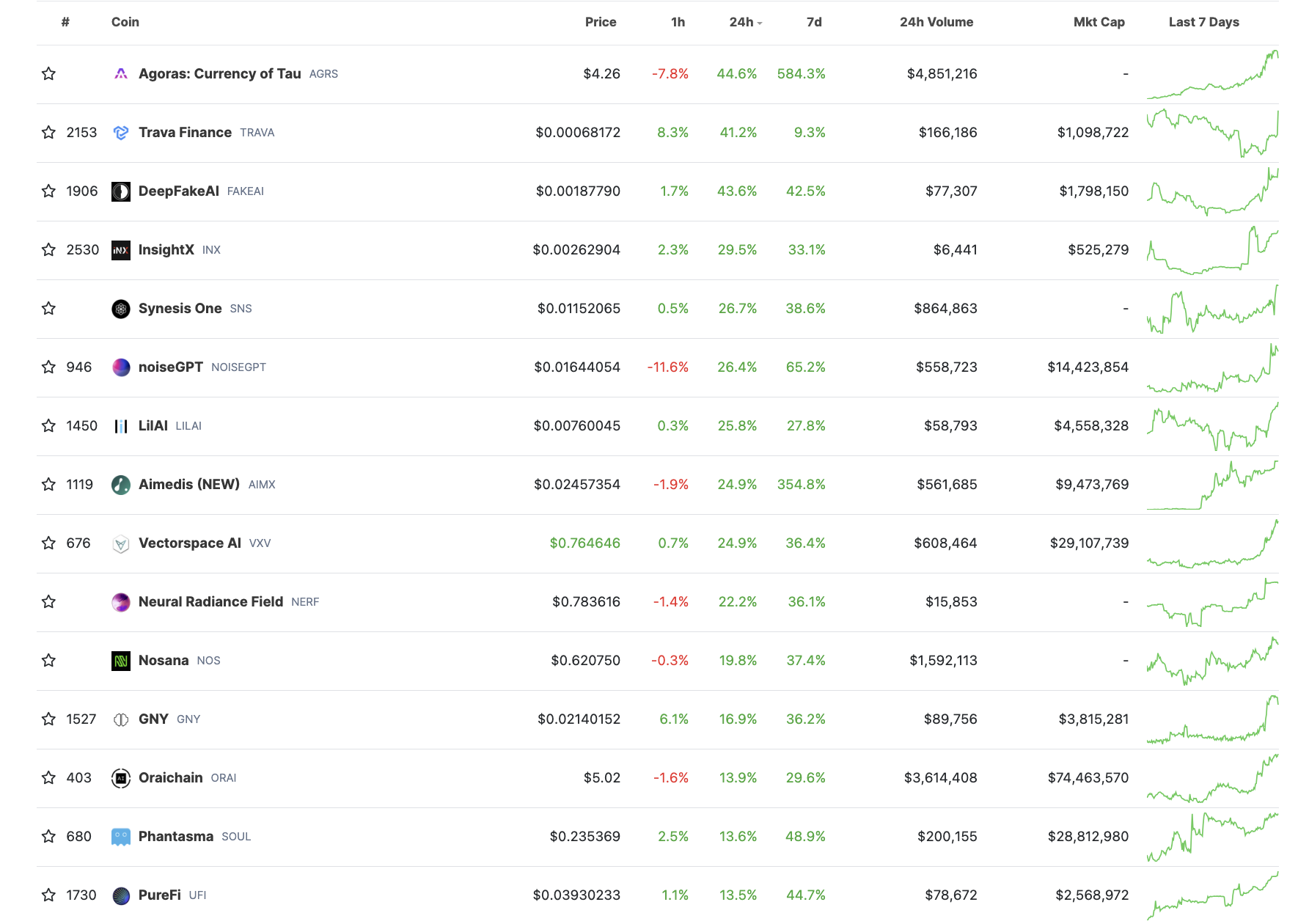
Task: Favorite Agoras with the star toggle
Action: [48, 73]
